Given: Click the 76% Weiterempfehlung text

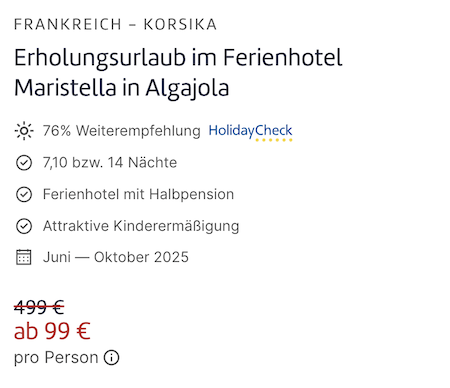Looking at the screenshot, I should click(122, 131).
